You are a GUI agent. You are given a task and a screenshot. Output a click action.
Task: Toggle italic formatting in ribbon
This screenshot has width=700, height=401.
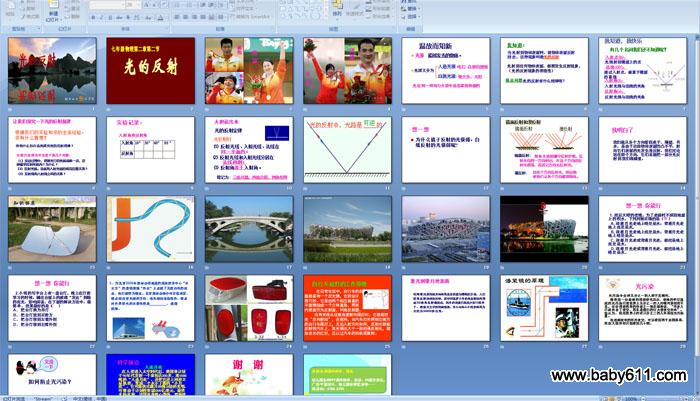(101, 17)
